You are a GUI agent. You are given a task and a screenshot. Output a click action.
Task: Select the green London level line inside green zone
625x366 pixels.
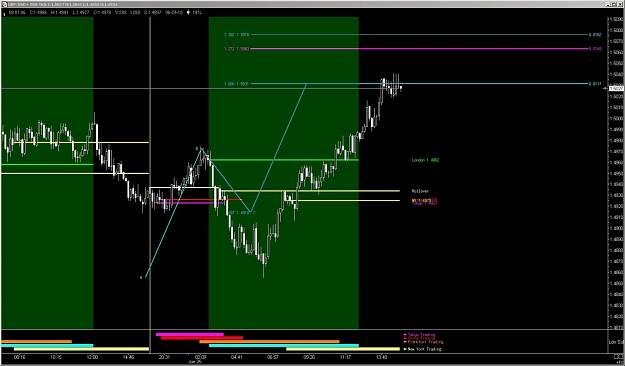284,160
